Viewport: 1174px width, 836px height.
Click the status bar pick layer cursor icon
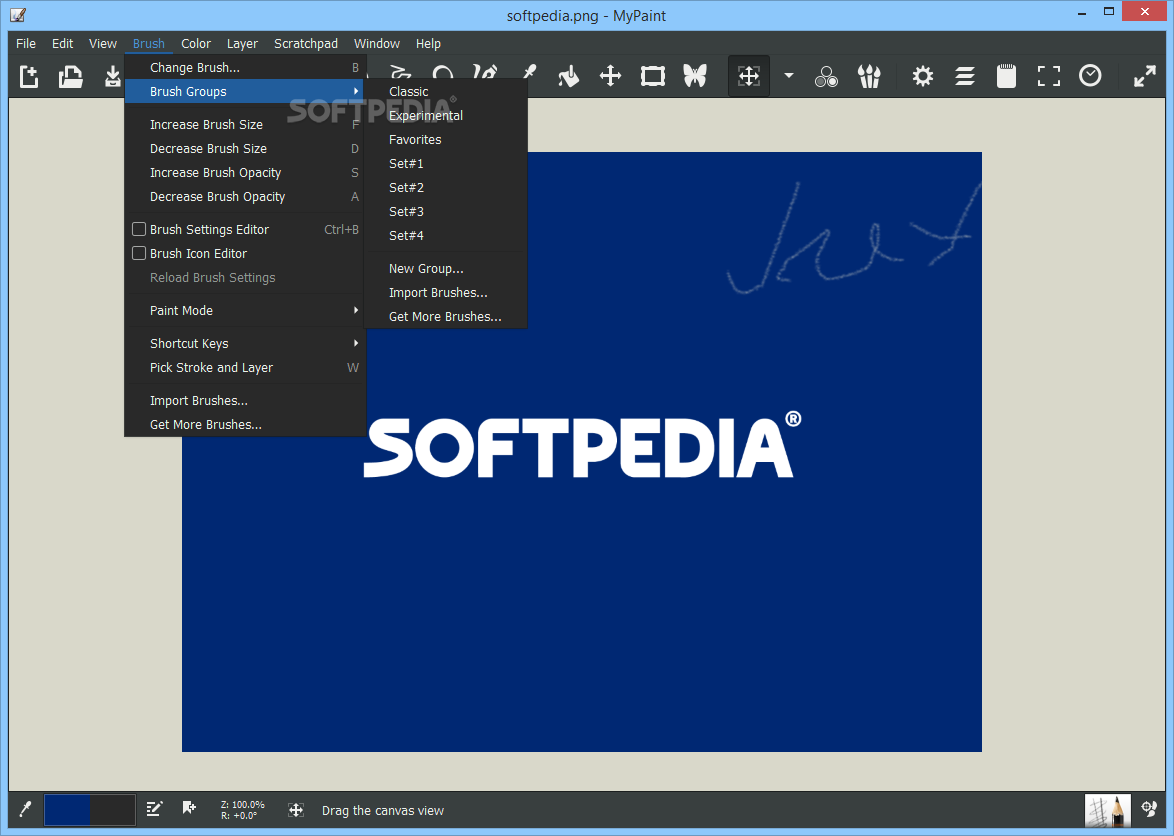(x=189, y=808)
